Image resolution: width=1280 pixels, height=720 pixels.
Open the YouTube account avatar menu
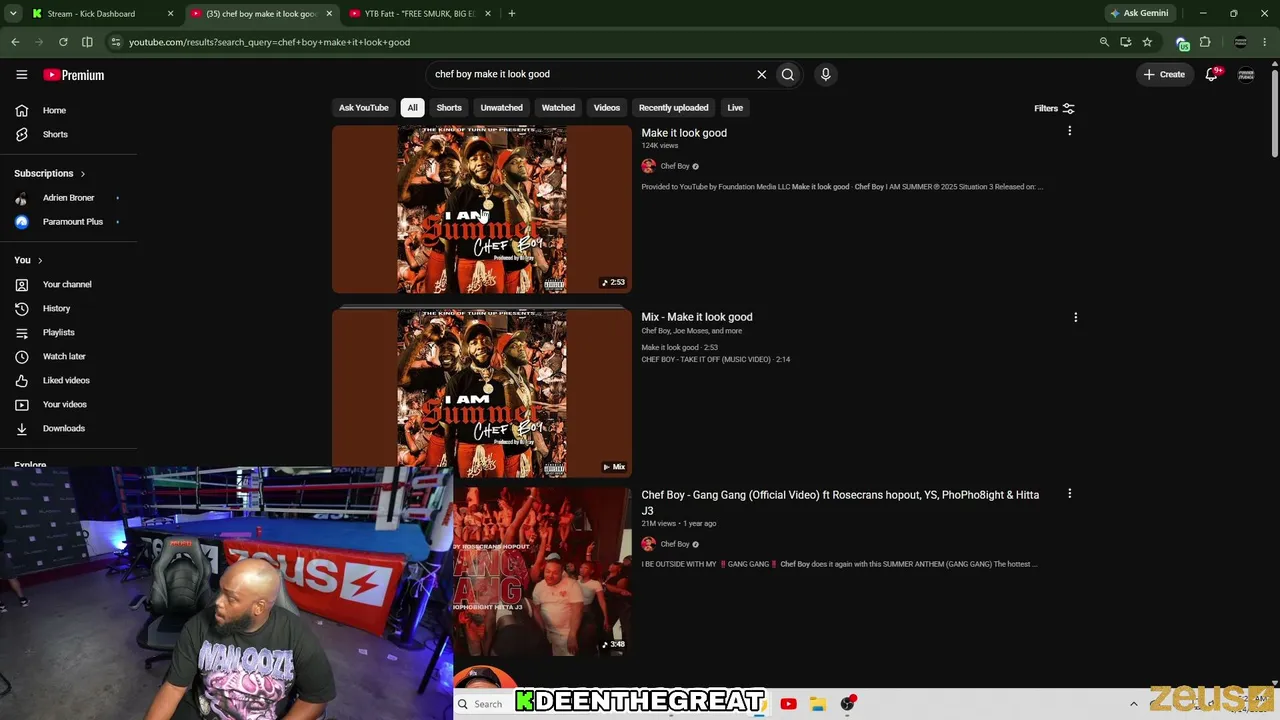[x=1246, y=74]
